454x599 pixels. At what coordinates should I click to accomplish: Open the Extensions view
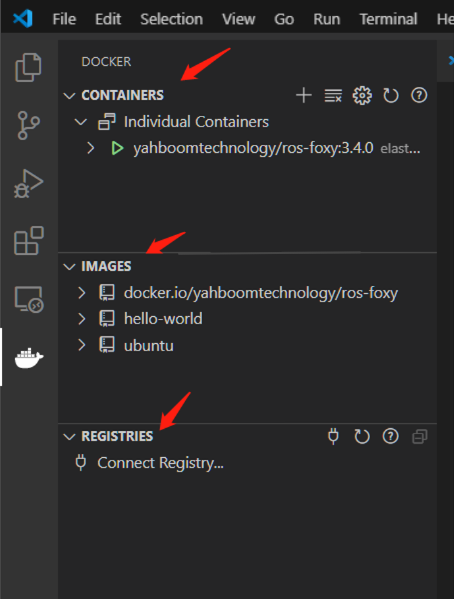29,241
